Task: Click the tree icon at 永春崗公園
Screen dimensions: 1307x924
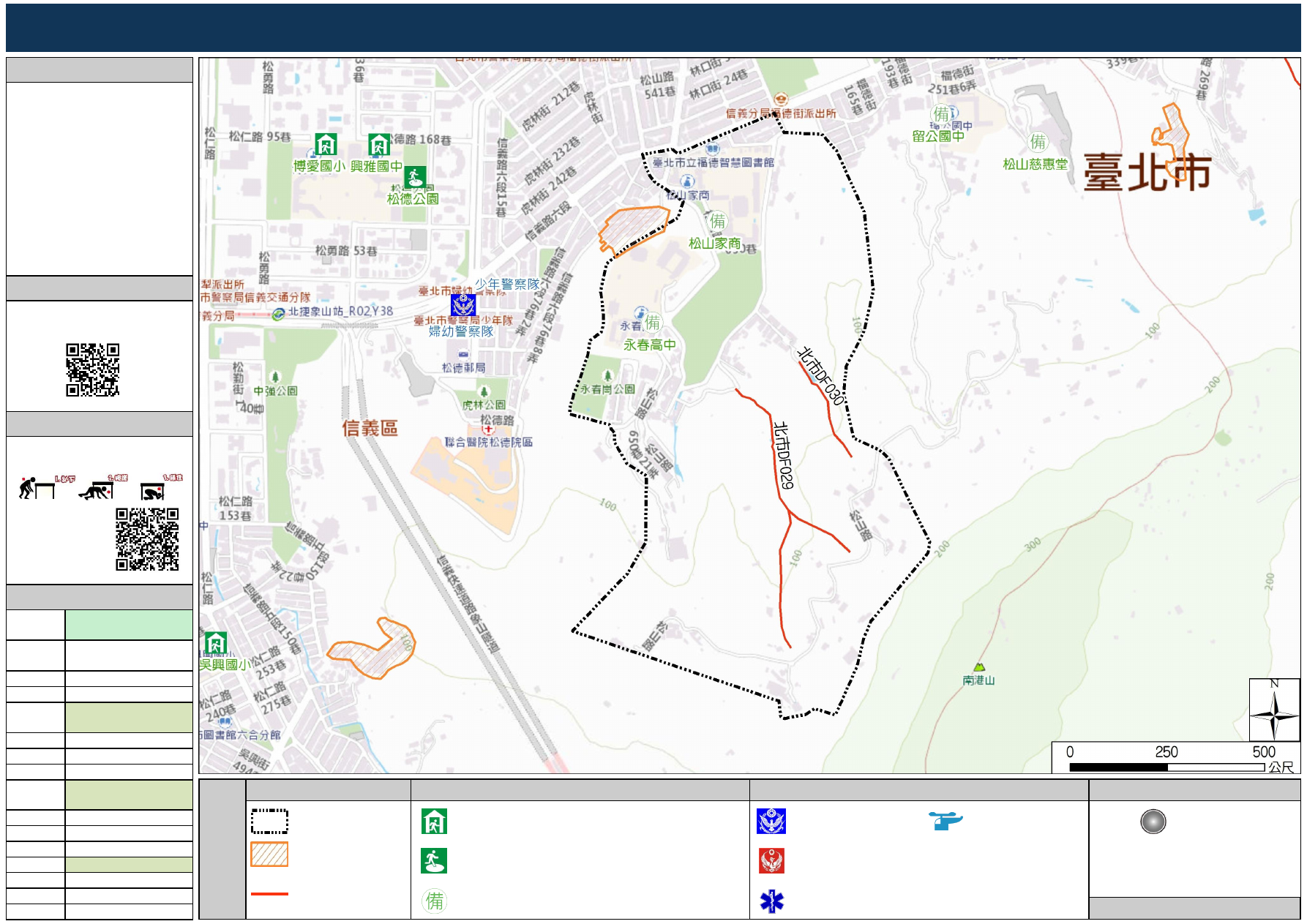Action: 607,376
